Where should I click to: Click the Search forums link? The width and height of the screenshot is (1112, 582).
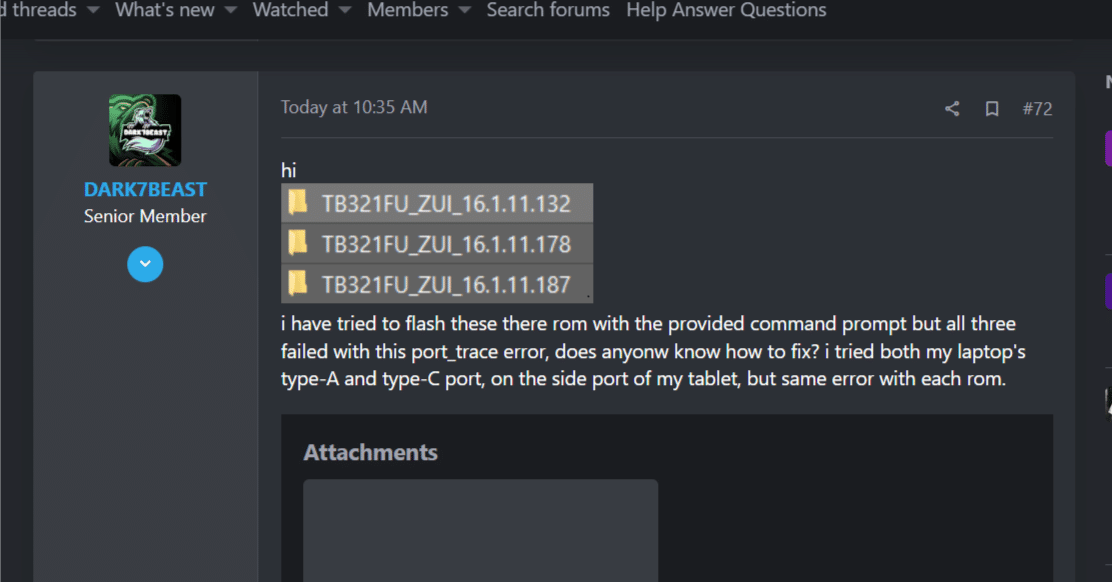coord(548,10)
